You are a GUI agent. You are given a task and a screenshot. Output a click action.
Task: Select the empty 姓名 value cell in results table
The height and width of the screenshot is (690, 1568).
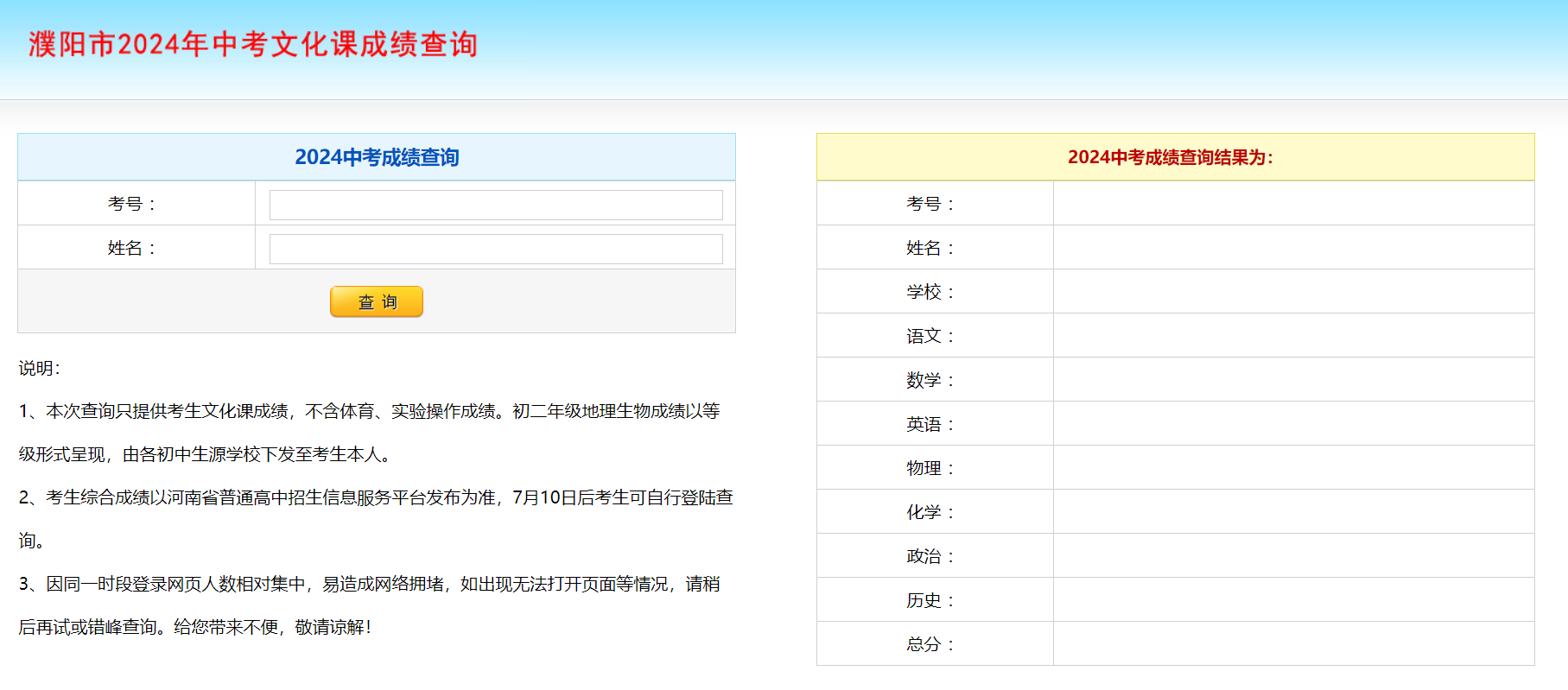tap(1293, 248)
